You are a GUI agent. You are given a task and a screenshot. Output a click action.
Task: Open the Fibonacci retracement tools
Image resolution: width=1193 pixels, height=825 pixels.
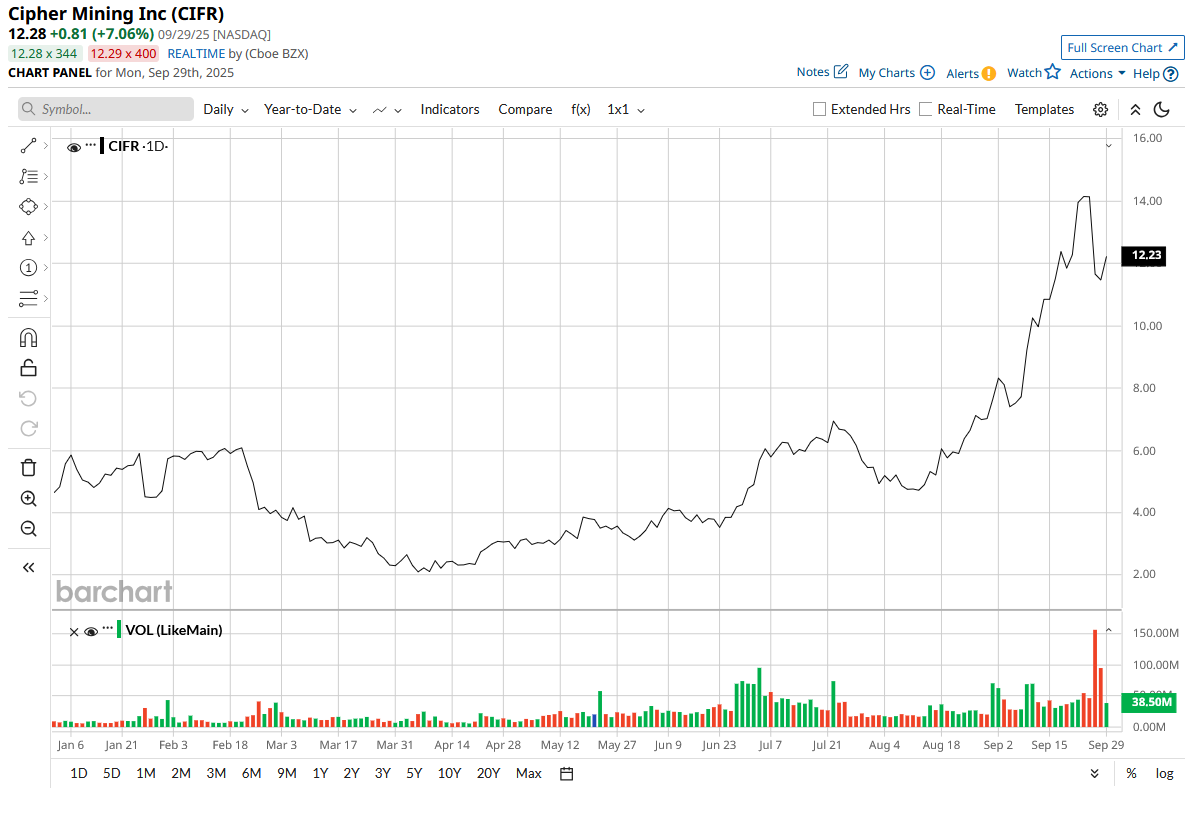click(28, 177)
